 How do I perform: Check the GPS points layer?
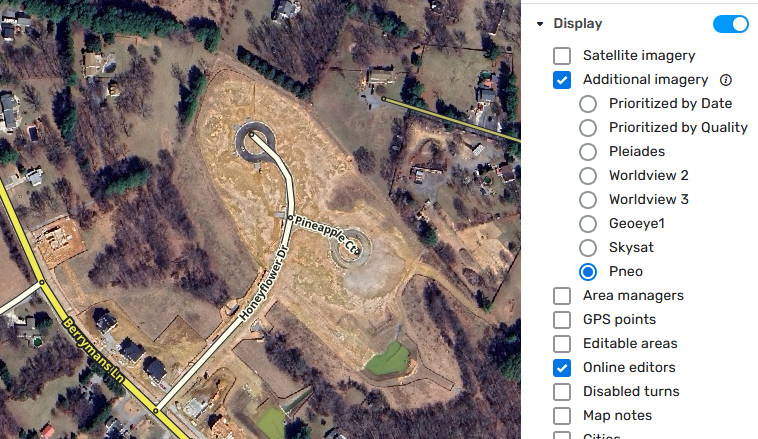[562, 320]
